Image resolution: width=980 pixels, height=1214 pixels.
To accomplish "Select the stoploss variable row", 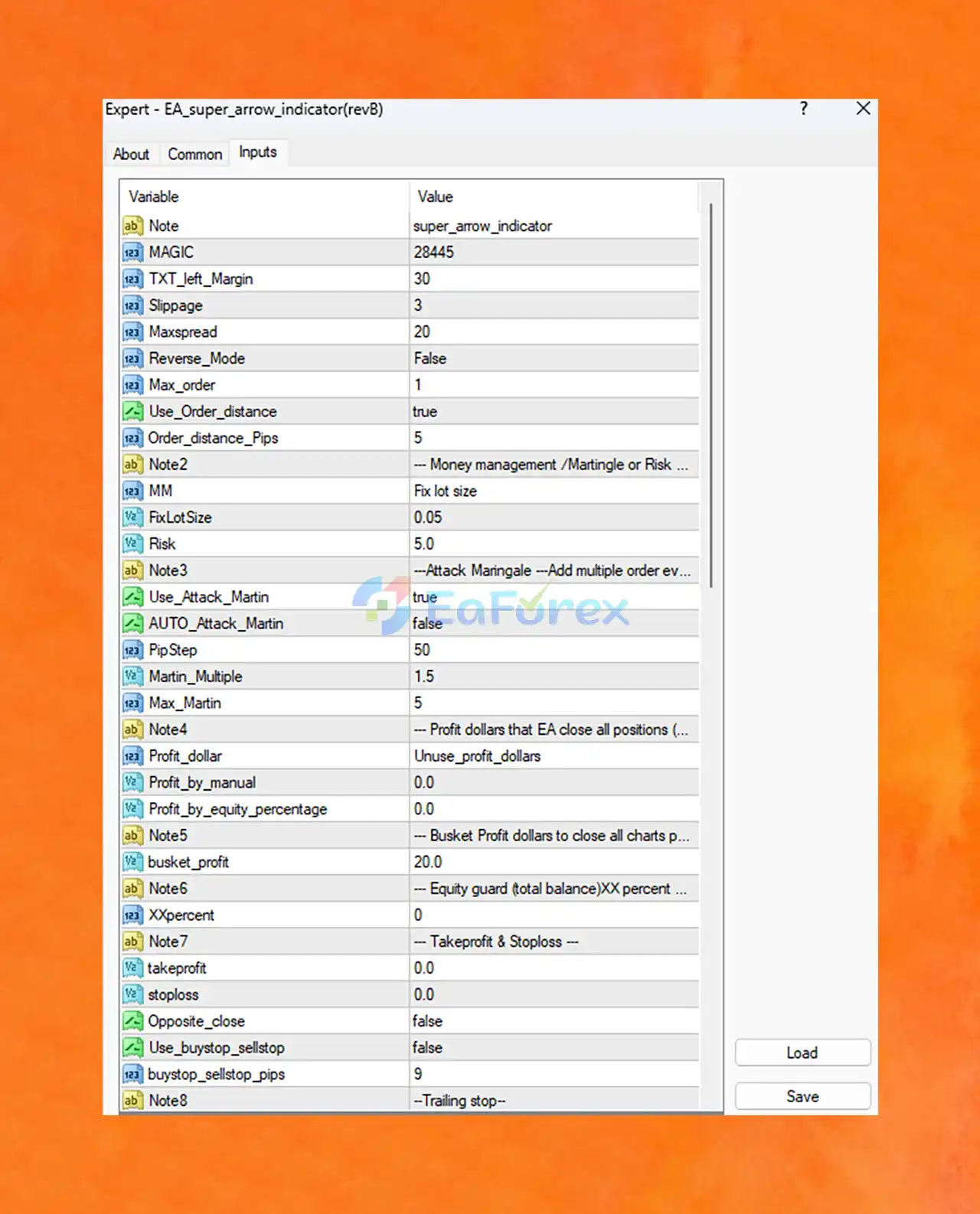I will click(410, 995).
